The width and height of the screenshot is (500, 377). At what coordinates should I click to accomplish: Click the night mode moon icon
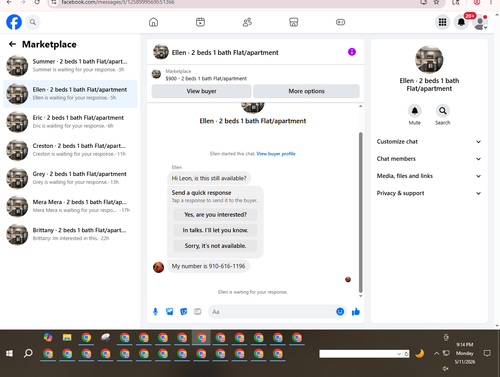tap(420, 353)
